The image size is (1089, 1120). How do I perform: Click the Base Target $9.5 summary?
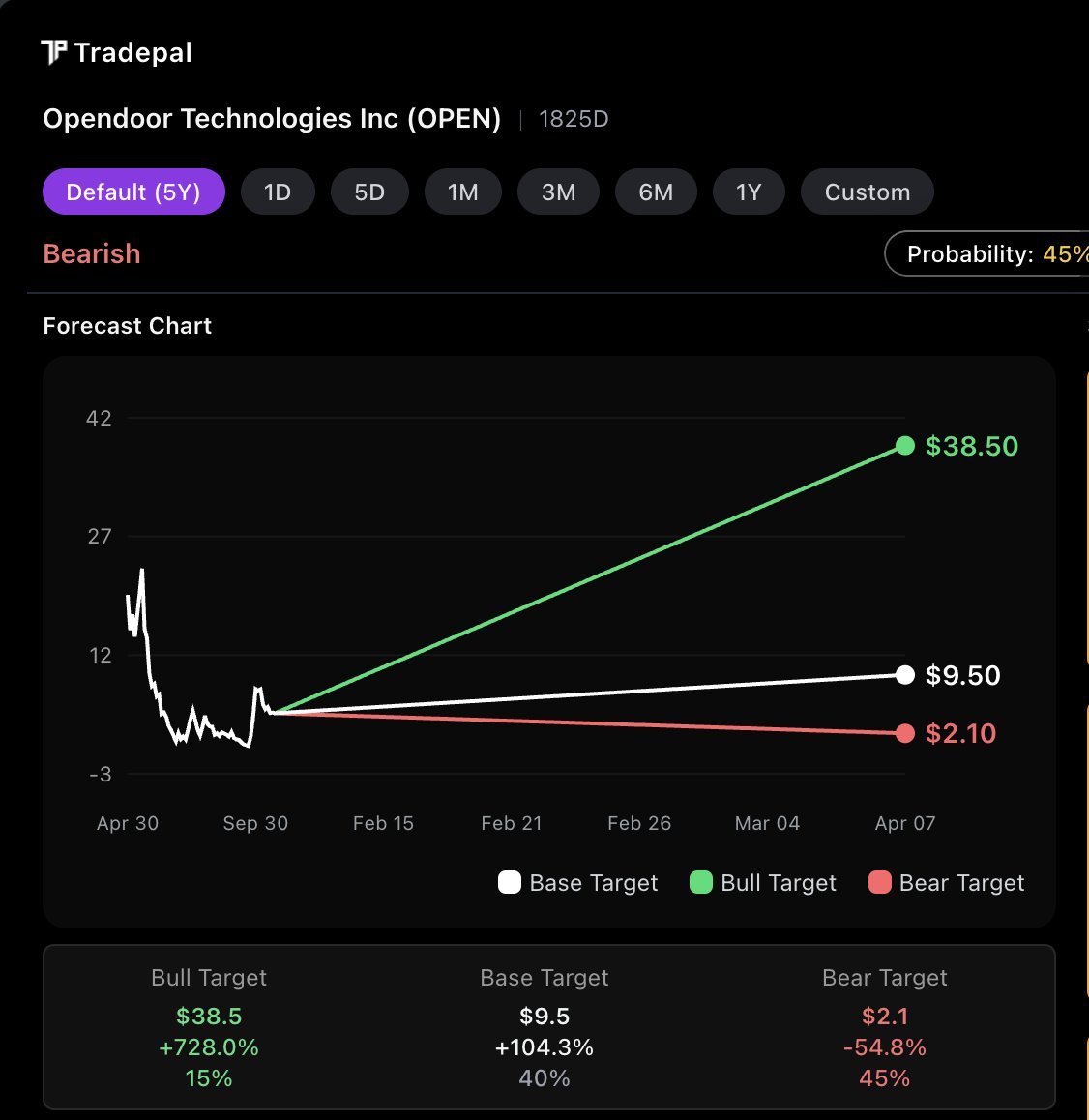click(x=544, y=1017)
